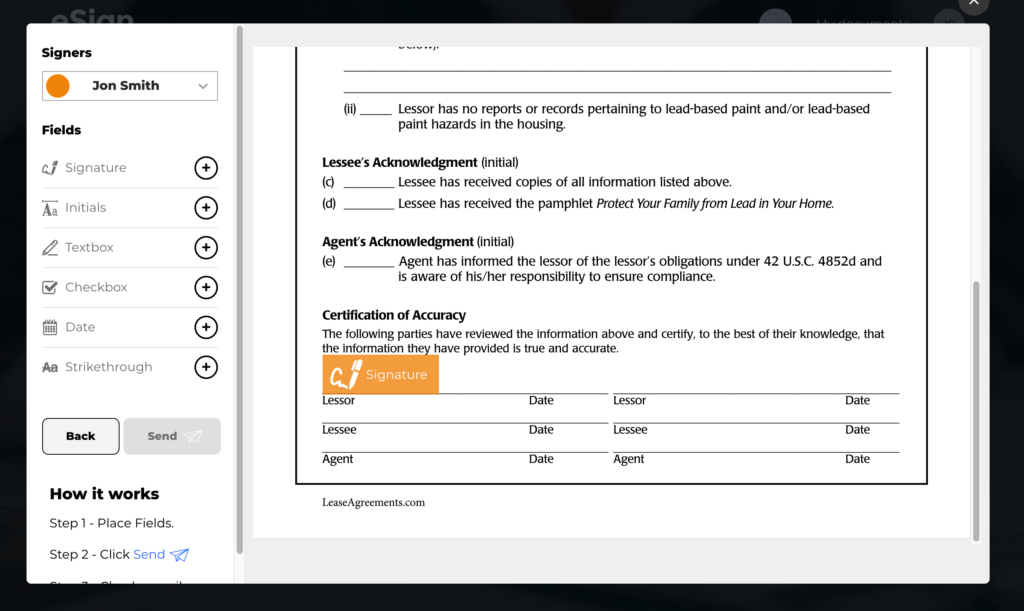The image size is (1024, 611).
Task: Expand the Initials field using its plus control
Action: point(205,208)
